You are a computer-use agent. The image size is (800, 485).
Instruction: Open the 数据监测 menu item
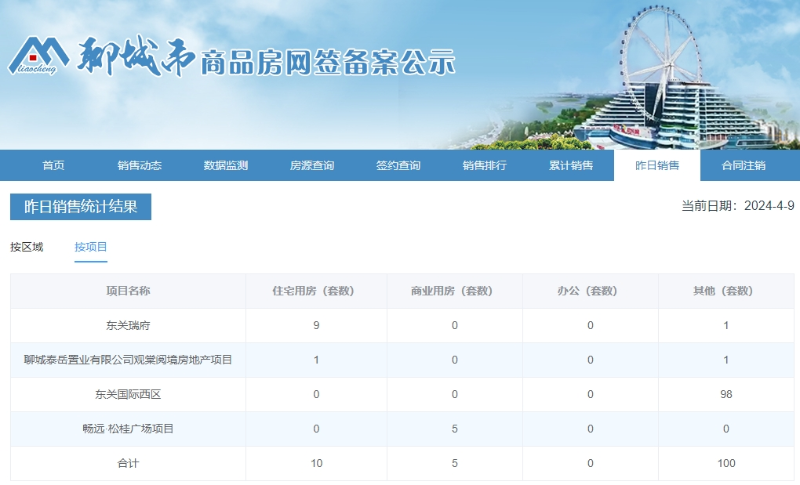pos(225,166)
